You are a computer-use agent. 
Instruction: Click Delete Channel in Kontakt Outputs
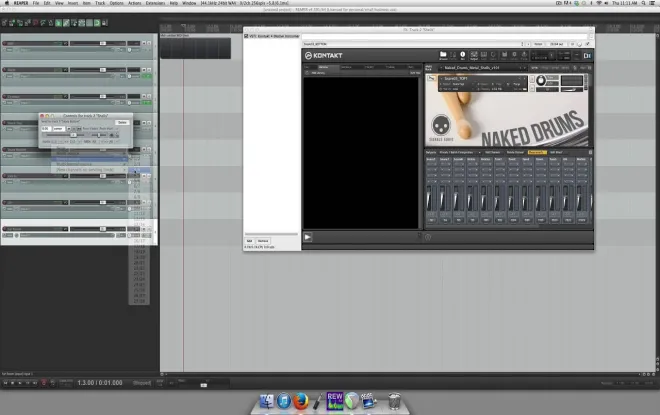click(x=516, y=152)
